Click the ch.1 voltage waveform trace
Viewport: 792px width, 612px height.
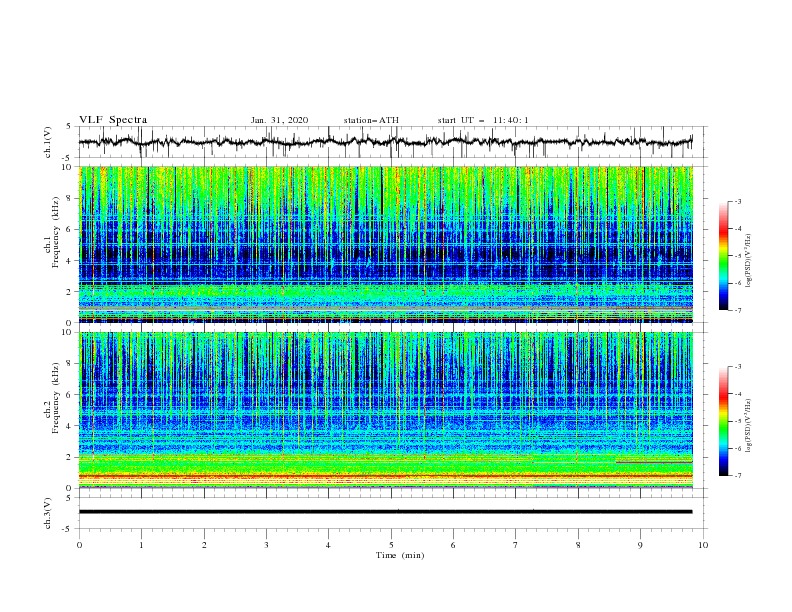[x=385, y=142]
